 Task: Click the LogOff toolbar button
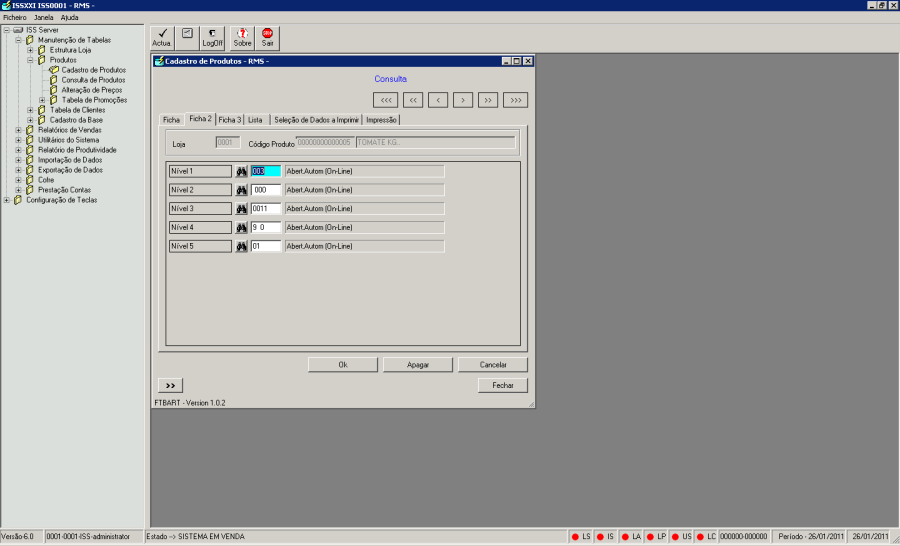point(212,38)
